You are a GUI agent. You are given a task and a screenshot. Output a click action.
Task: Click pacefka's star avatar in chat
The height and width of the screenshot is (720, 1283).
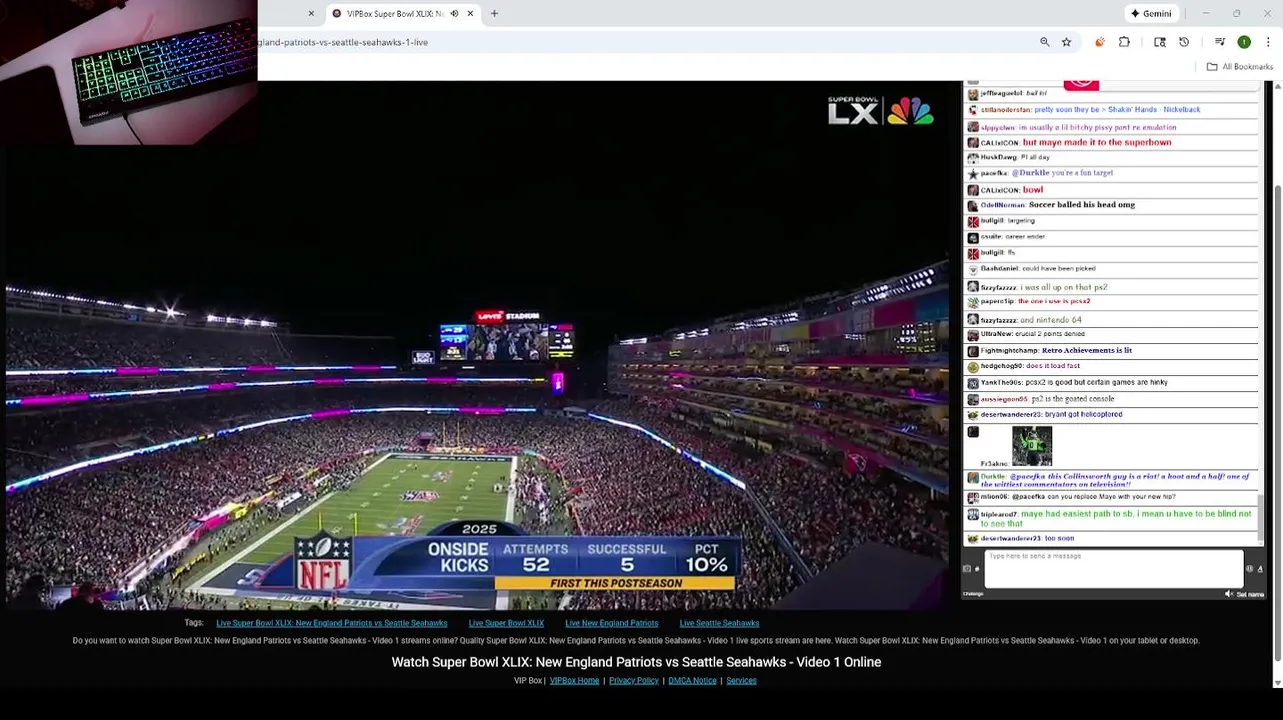click(x=972, y=173)
